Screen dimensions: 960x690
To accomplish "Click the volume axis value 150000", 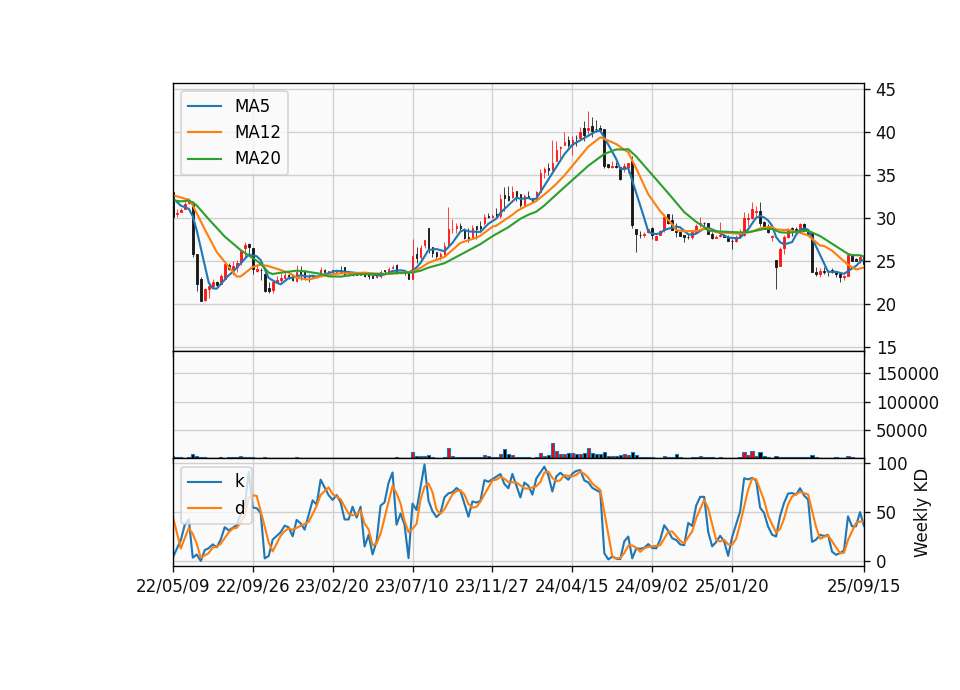I will [x=907, y=374].
